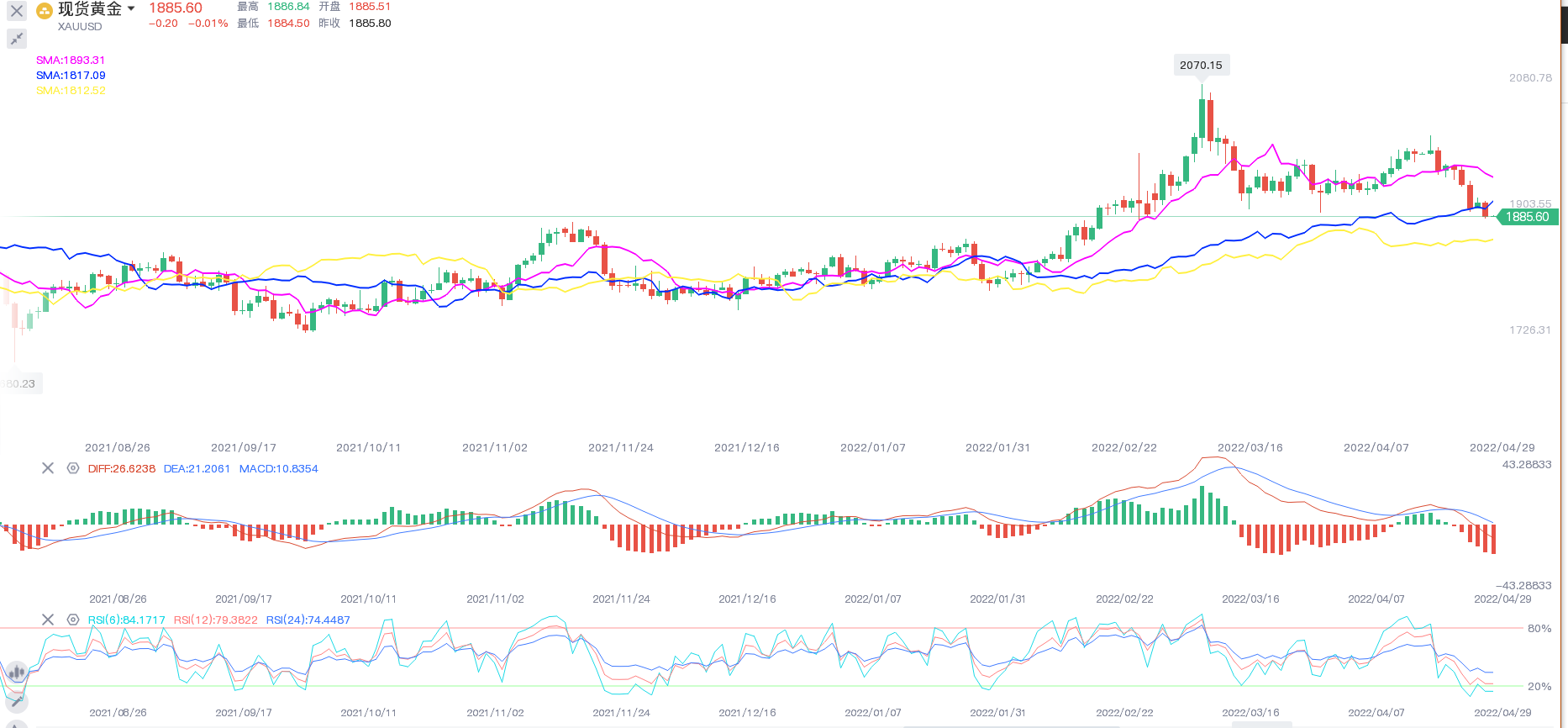1568x728 pixels.
Task: Open RSI indicator settings hexagon icon
Action: coord(73,620)
